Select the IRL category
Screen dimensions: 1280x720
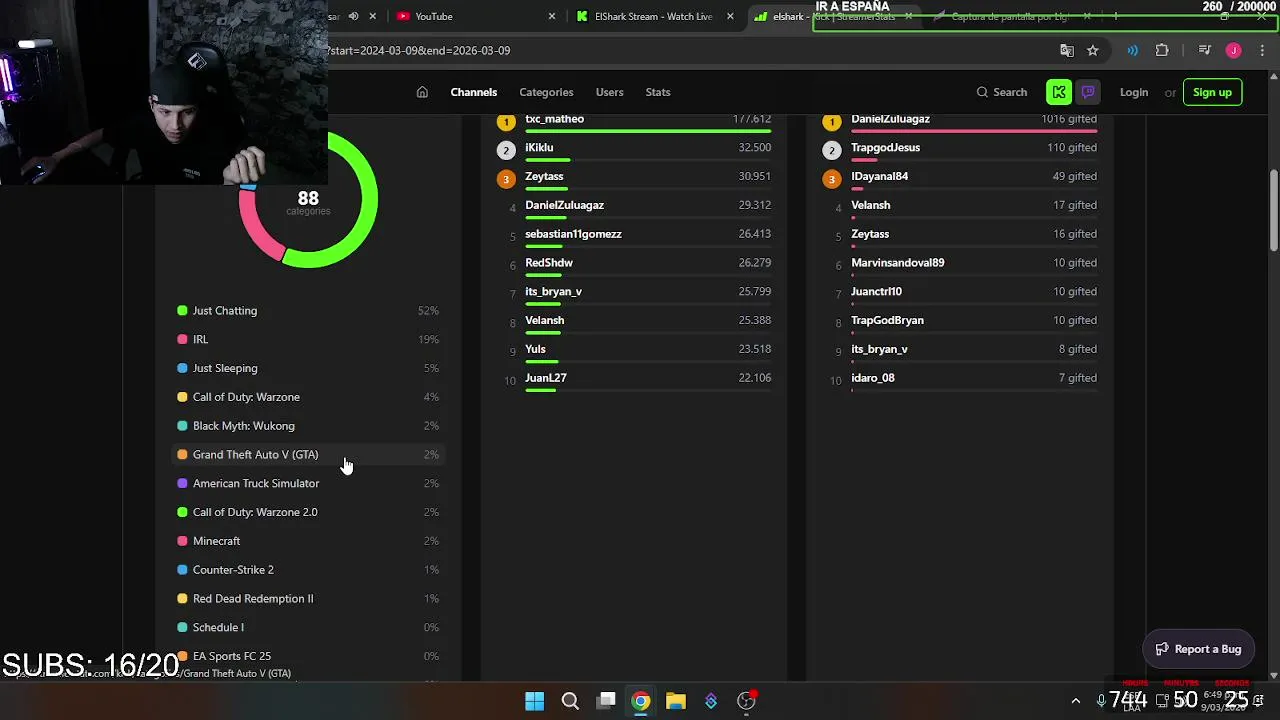pyautogui.click(x=308, y=340)
